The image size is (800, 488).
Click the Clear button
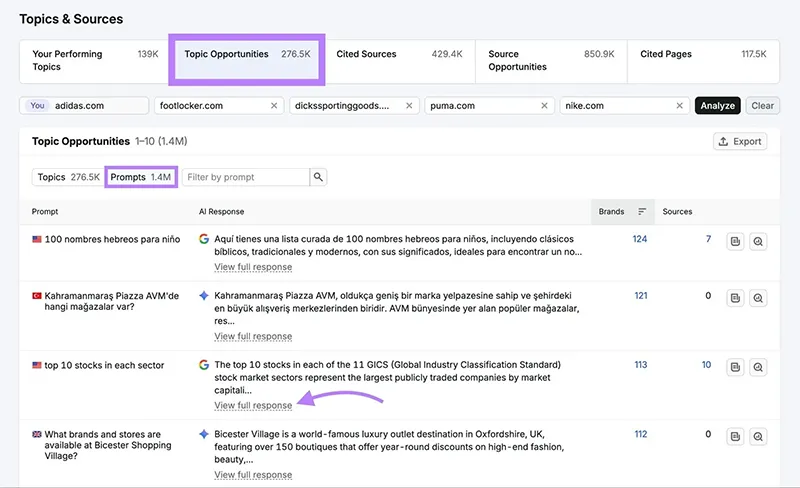tap(762, 106)
